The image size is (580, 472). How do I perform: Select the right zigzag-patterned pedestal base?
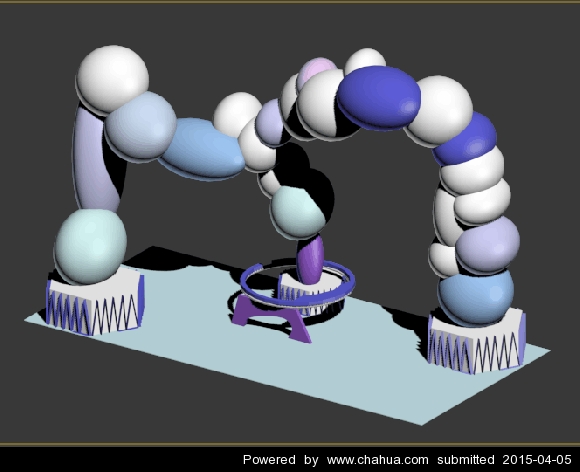[x=476, y=342]
